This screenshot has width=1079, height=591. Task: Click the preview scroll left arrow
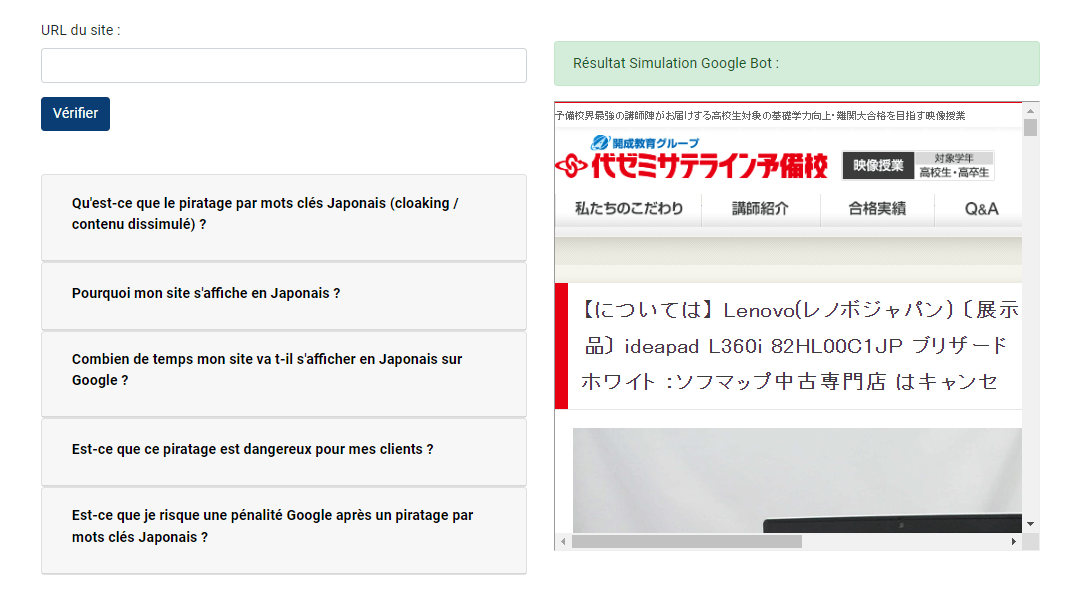click(564, 541)
